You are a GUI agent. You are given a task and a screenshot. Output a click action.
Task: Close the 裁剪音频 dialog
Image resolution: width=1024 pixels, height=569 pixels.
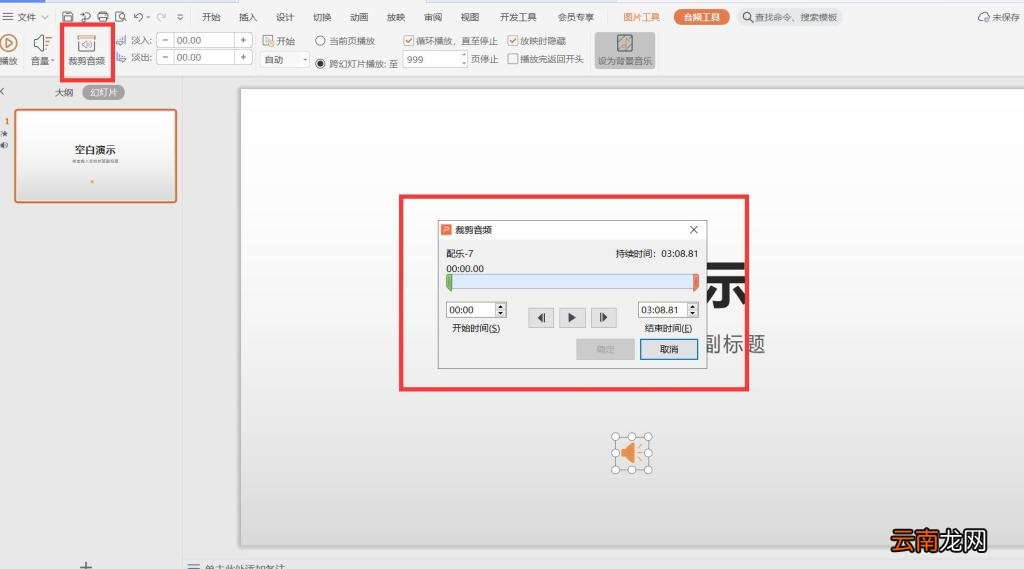click(x=694, y=229)
